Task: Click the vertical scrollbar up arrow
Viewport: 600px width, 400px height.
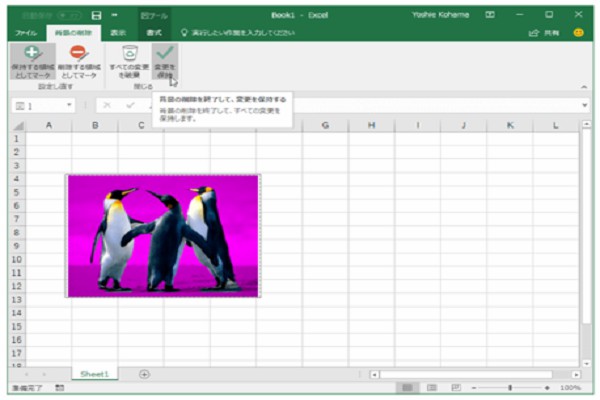Action: coord(586,124)
